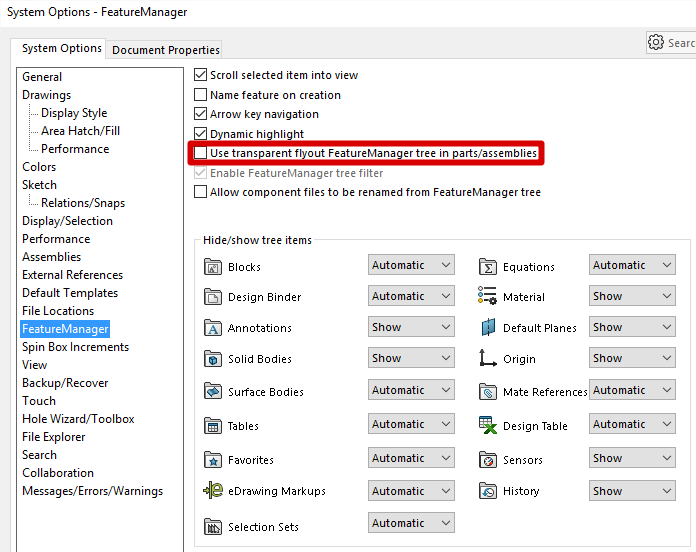Select Hole Wizard/Toolbox in category list
696x552 pixels.
pos(78,419)
